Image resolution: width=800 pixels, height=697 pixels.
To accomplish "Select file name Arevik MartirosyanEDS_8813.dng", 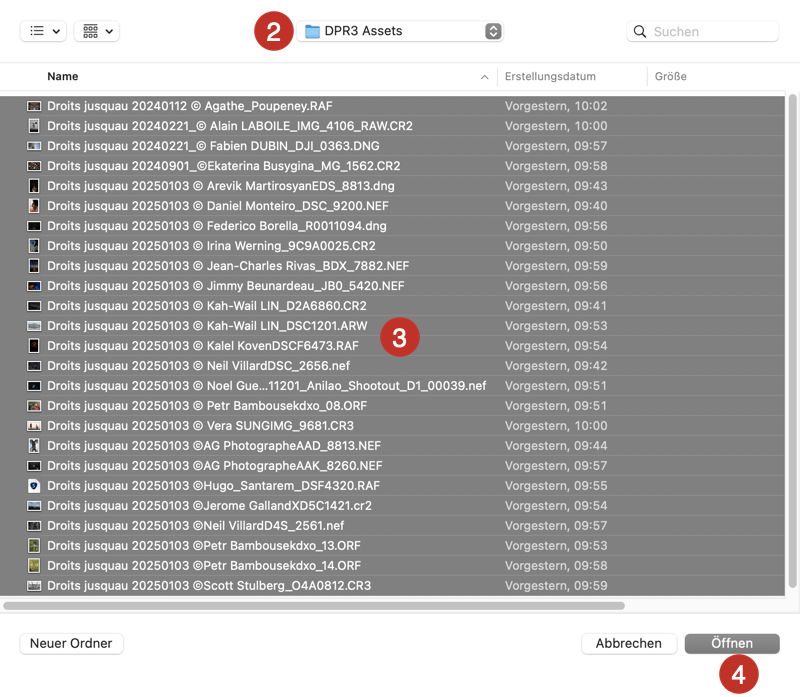I will 221,186.
